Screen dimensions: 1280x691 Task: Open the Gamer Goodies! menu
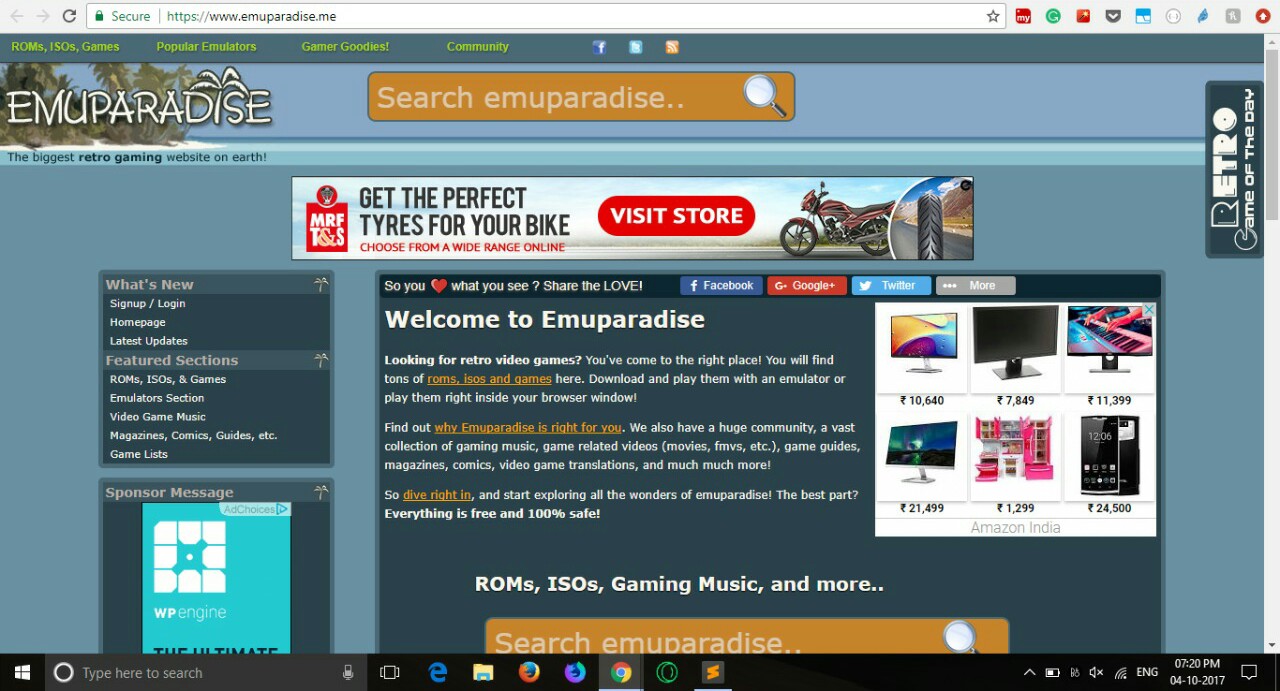[x=345, y=47]
